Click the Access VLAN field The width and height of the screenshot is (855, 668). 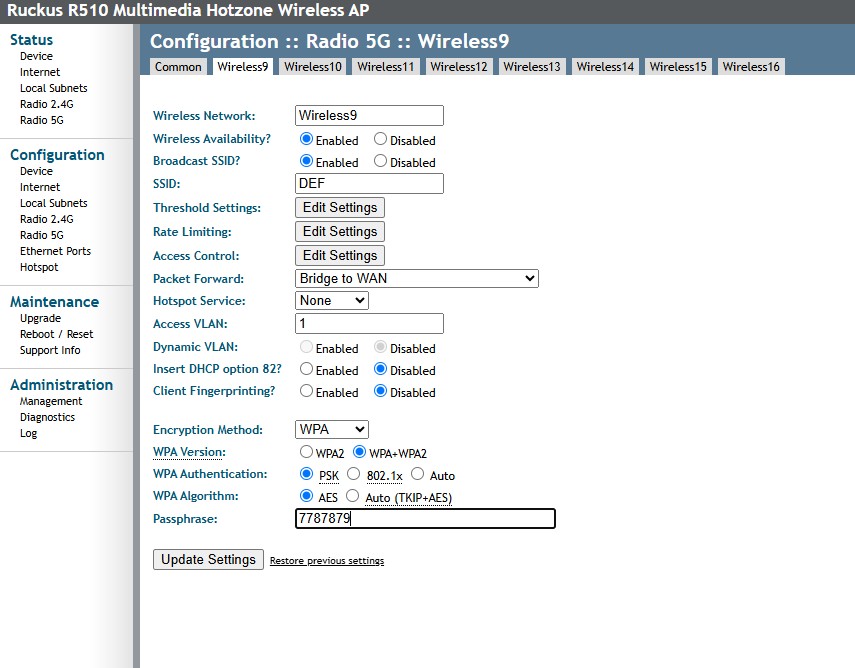coord(369,323)
